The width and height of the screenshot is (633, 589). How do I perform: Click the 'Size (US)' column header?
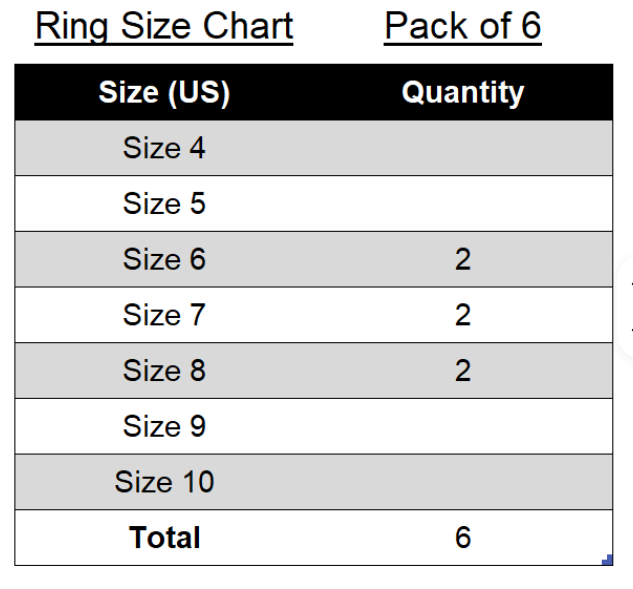point(164,92)
